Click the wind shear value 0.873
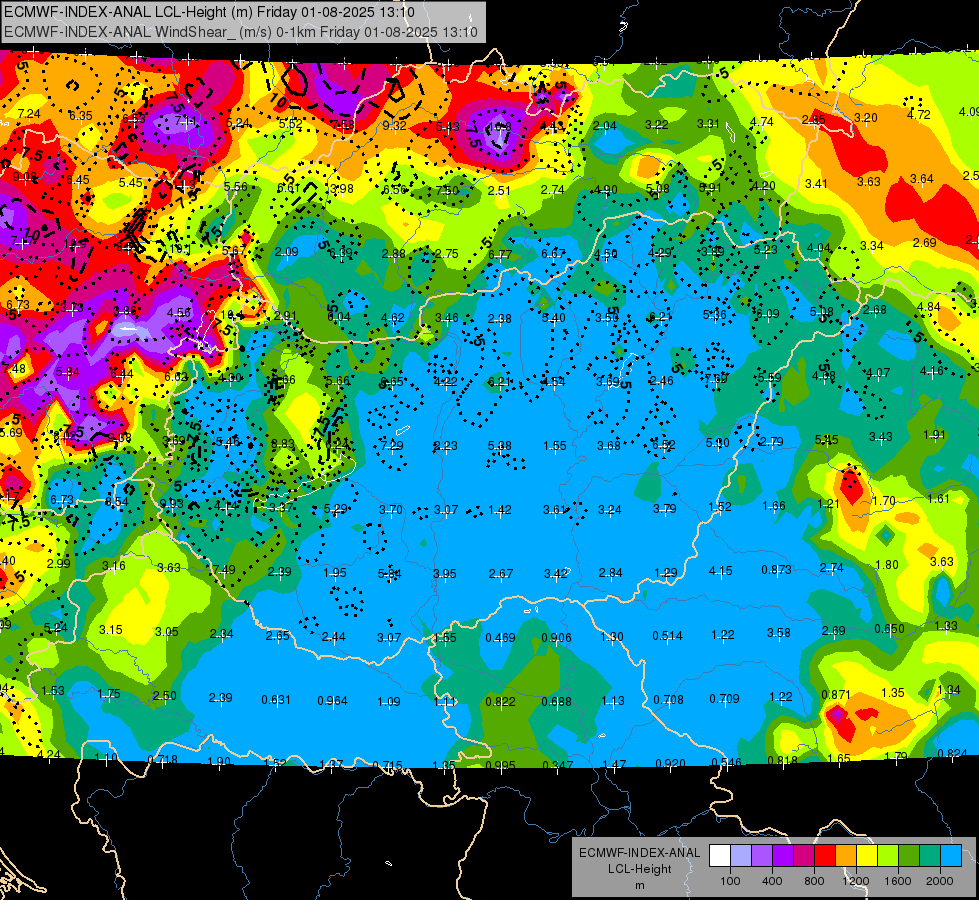This screenshot has height=900, width=979. [776, 570]
